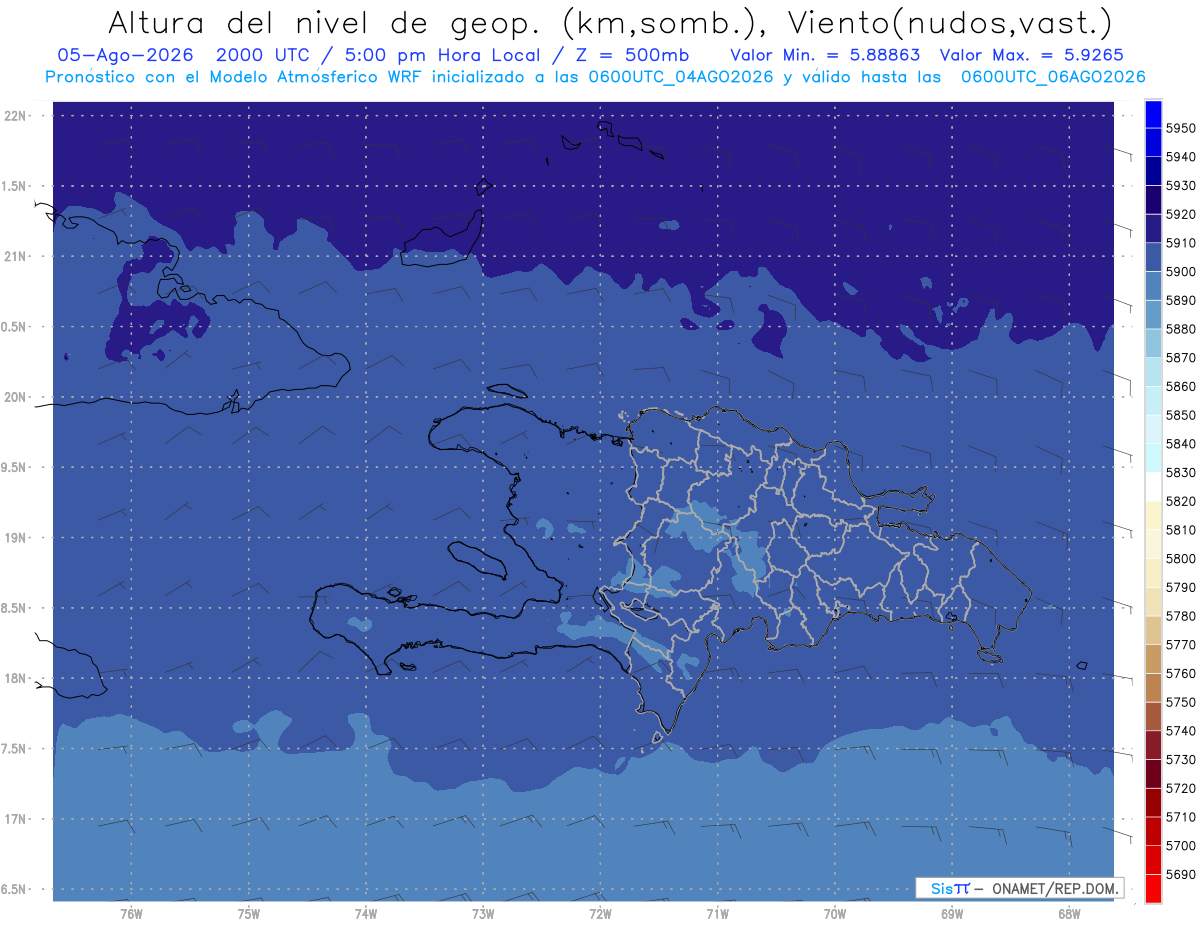Screen dimensions: 1200x927
Task: Select the 'Z = 500mb' level text
Action: pos(632,55)
